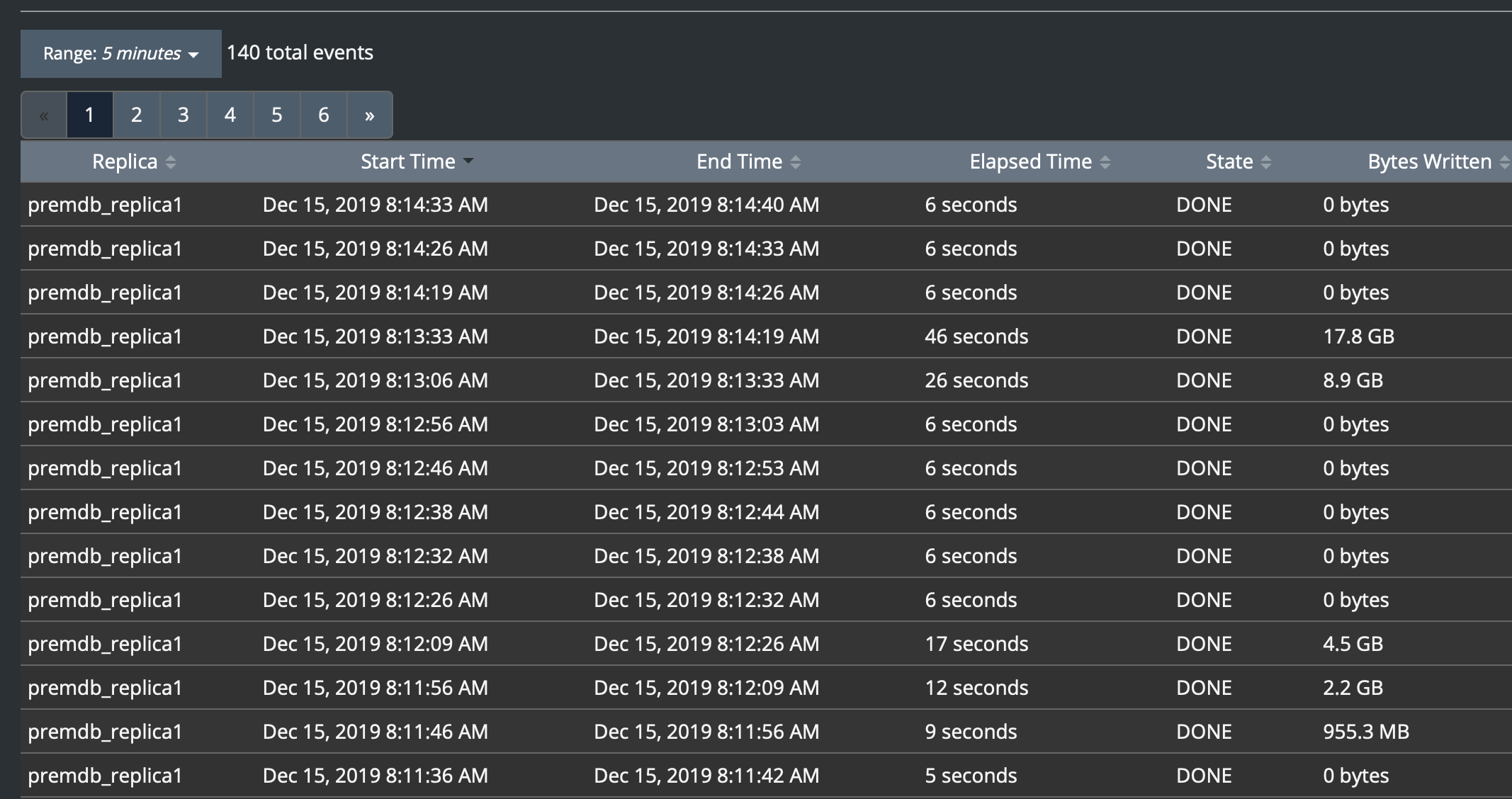Select current page 1 button
The width and height of the screenshot is (1512, 799).
[x=90, y=115]
